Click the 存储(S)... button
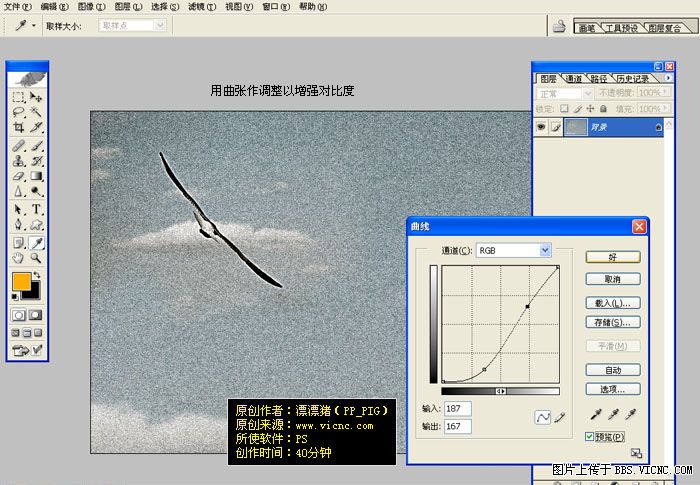The width and height of the screenshot is (700, 485). 613,322
